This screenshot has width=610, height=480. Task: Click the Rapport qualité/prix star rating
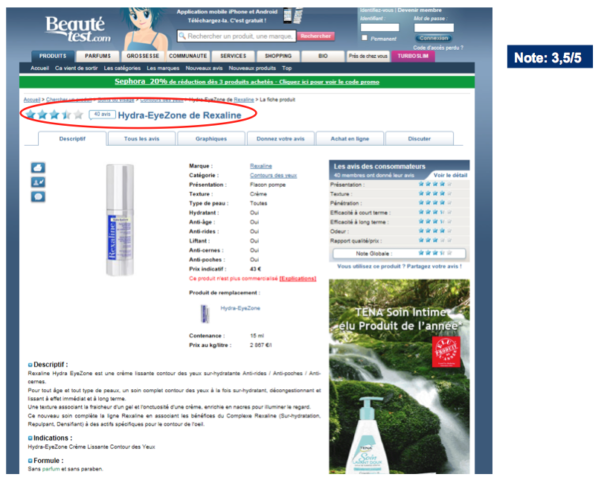[x=435, y=240]
